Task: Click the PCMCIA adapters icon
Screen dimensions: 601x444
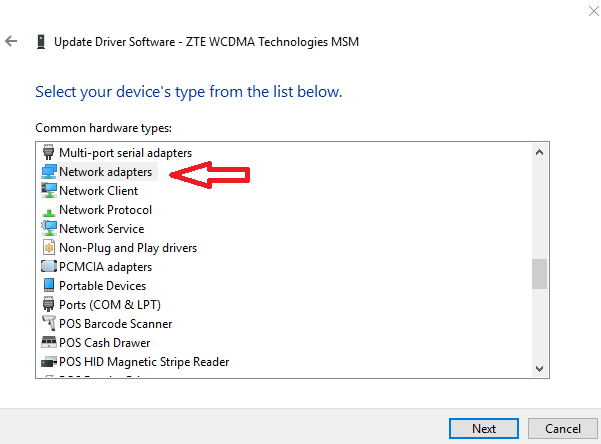Action: point(49,267)
